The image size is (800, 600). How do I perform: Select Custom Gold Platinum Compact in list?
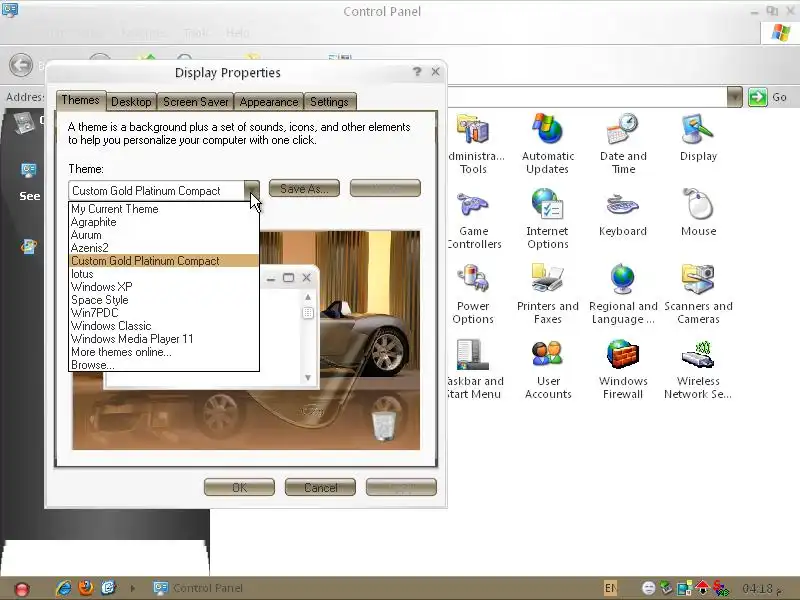tap(164, 261)
